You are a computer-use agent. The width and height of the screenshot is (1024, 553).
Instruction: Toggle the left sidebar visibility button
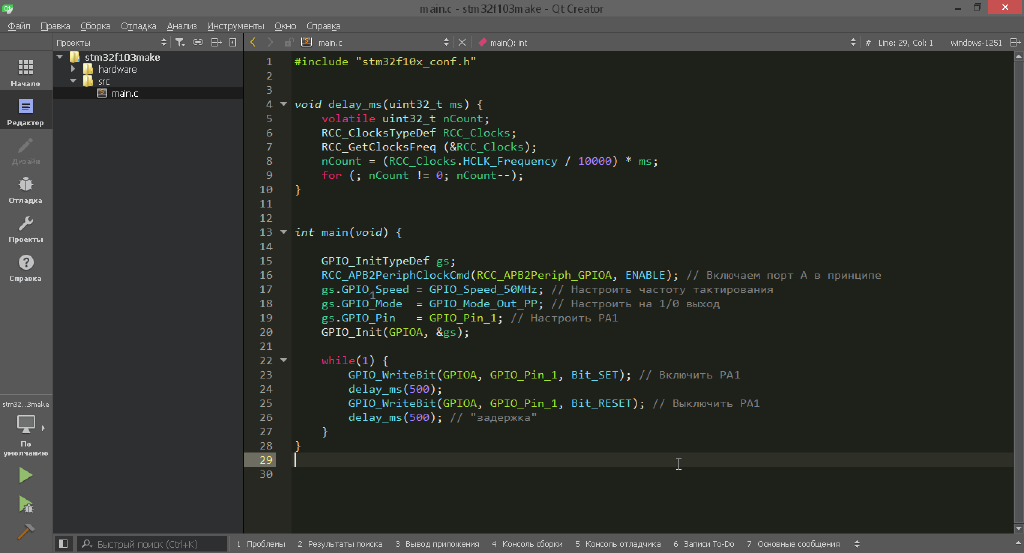pyautogui.click(x=63, y=544)
